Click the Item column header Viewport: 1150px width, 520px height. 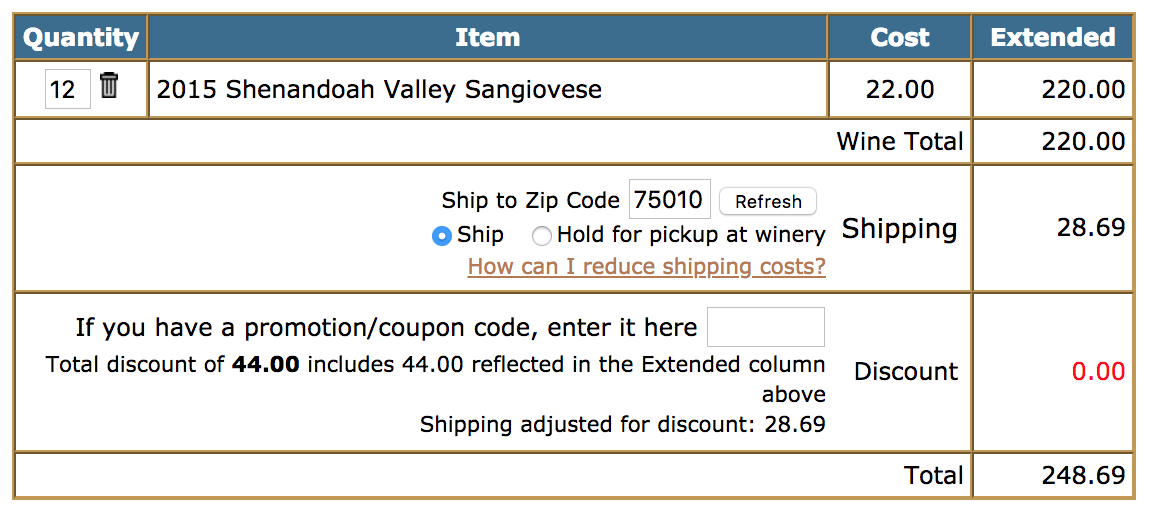click(487, 38)
